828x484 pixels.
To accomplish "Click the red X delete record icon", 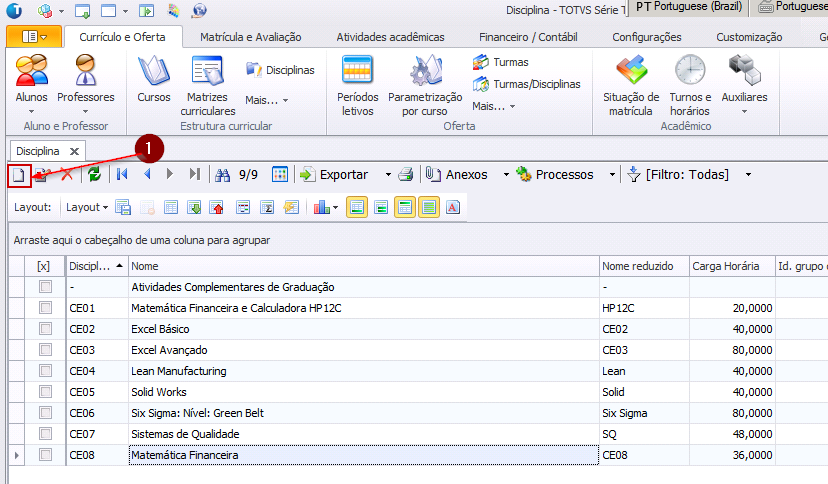I will (x=67, y=175).
